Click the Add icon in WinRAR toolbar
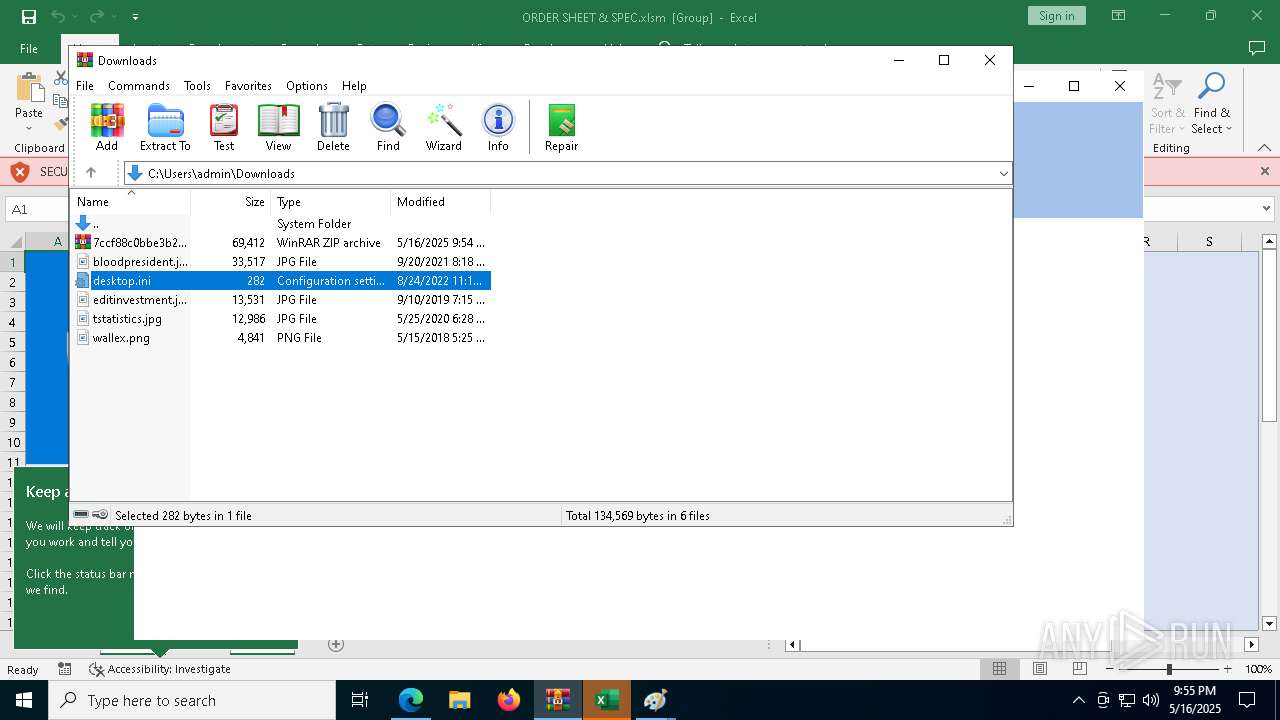The image size is (1280, 720). tap(107, 127)
